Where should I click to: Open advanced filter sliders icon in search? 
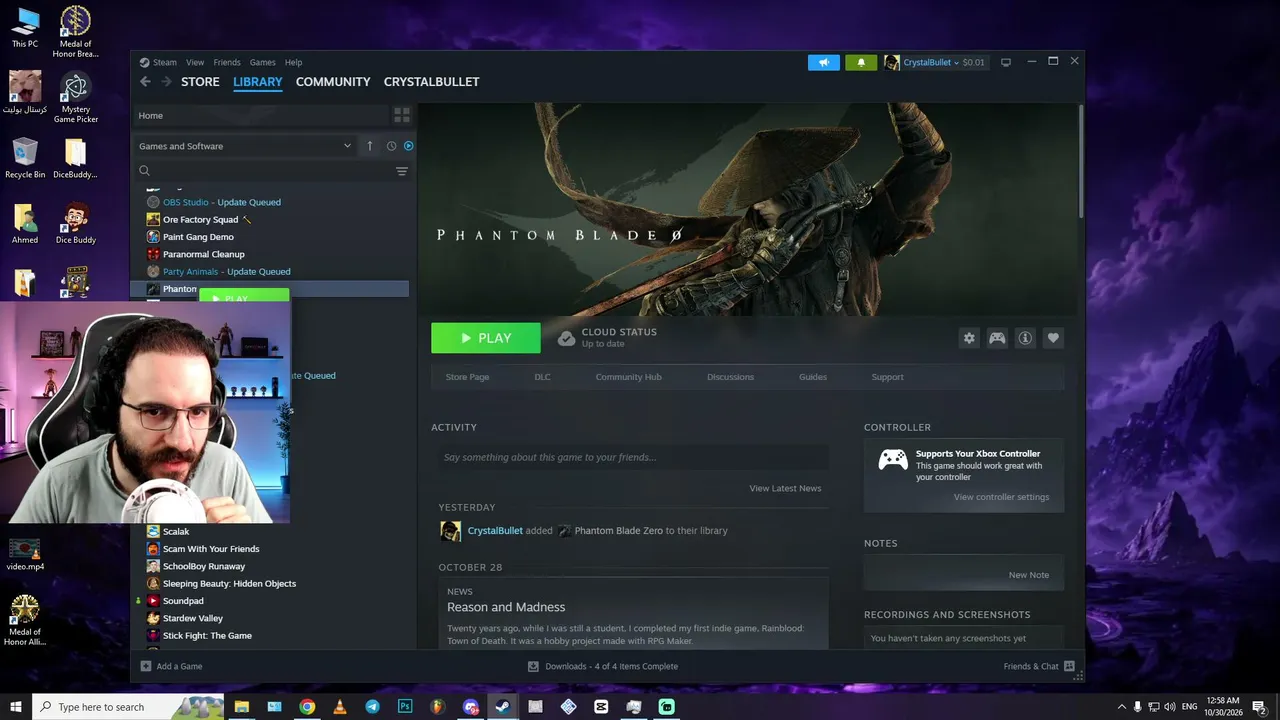(402, 171)
